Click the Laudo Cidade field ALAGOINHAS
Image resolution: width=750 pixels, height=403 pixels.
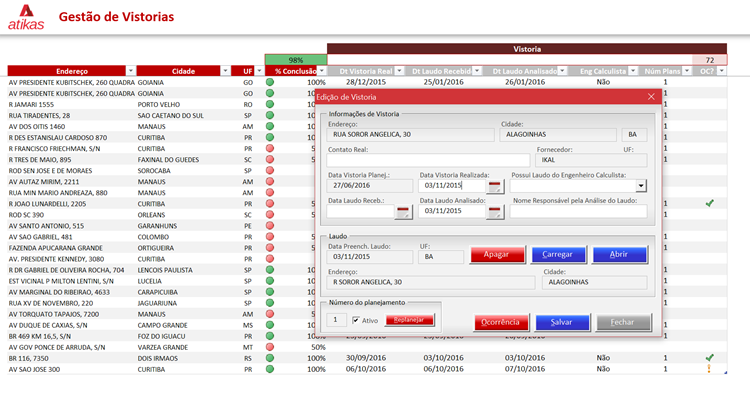pos(595,282)
